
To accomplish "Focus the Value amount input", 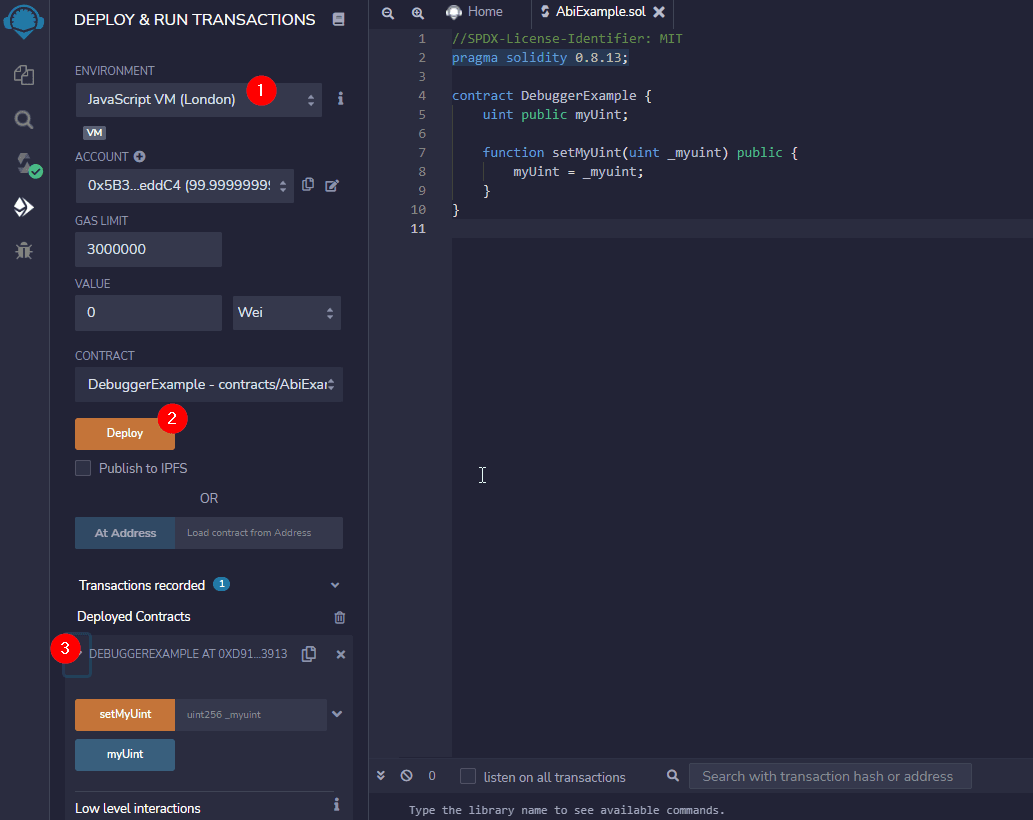I will click(x=148, y=312).
